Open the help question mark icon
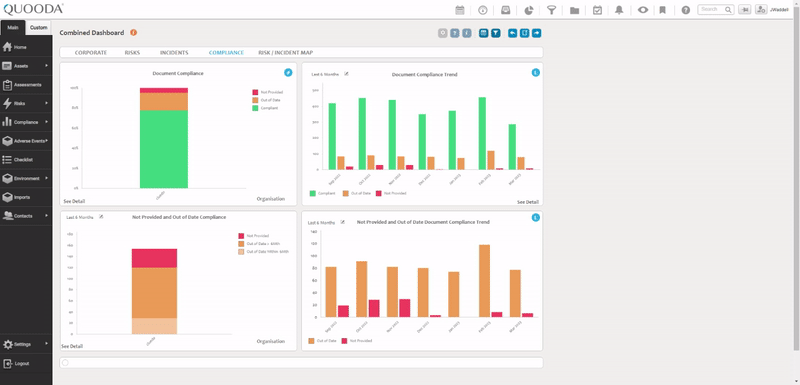Image resolution: width=800 pixels, height=385 pixels. [x=686, y=10]
